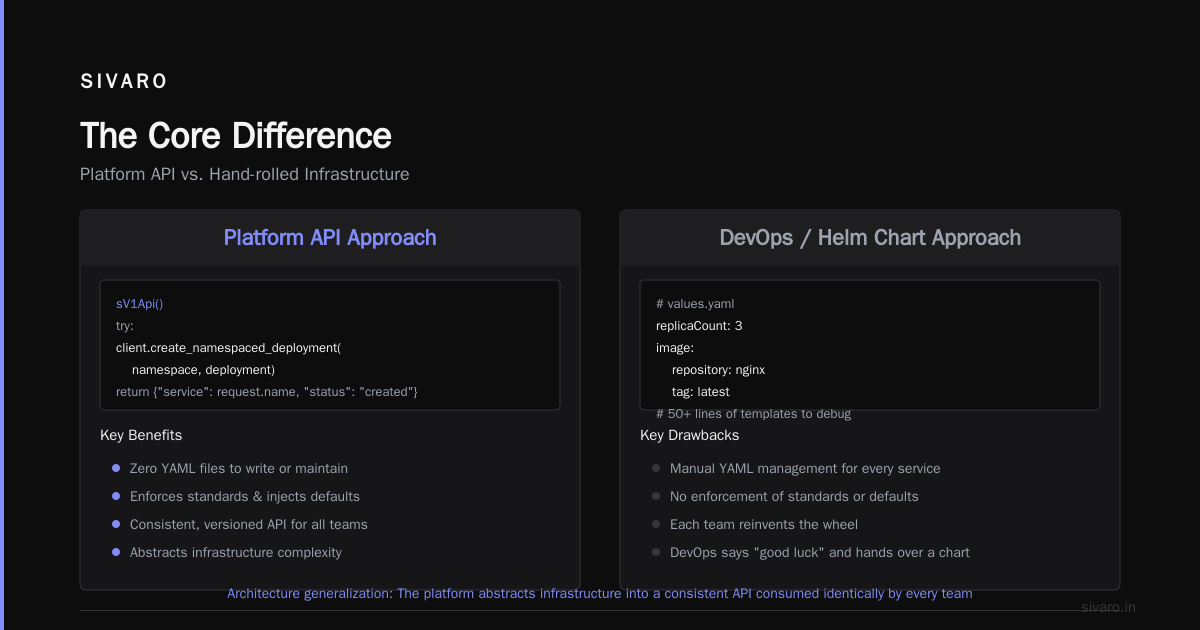Click "Each team reinvents the wheel" bullet
Viewport: 1200px width, 630px height.
[764, 524]
